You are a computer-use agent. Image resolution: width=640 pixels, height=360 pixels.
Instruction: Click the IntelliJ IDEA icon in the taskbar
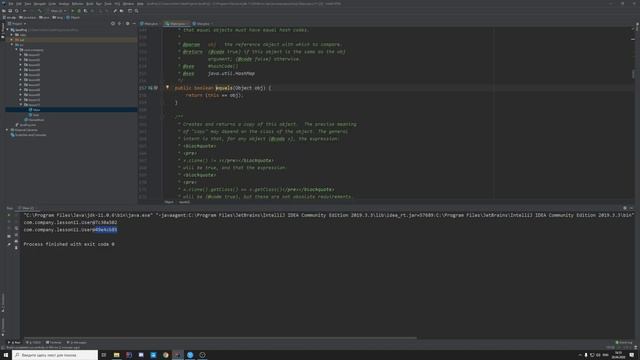click(178, 355)
